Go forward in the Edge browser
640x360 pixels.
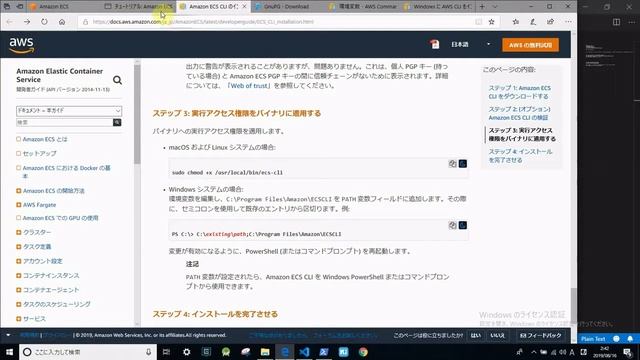pyautogui.click(x=27, y=22)
